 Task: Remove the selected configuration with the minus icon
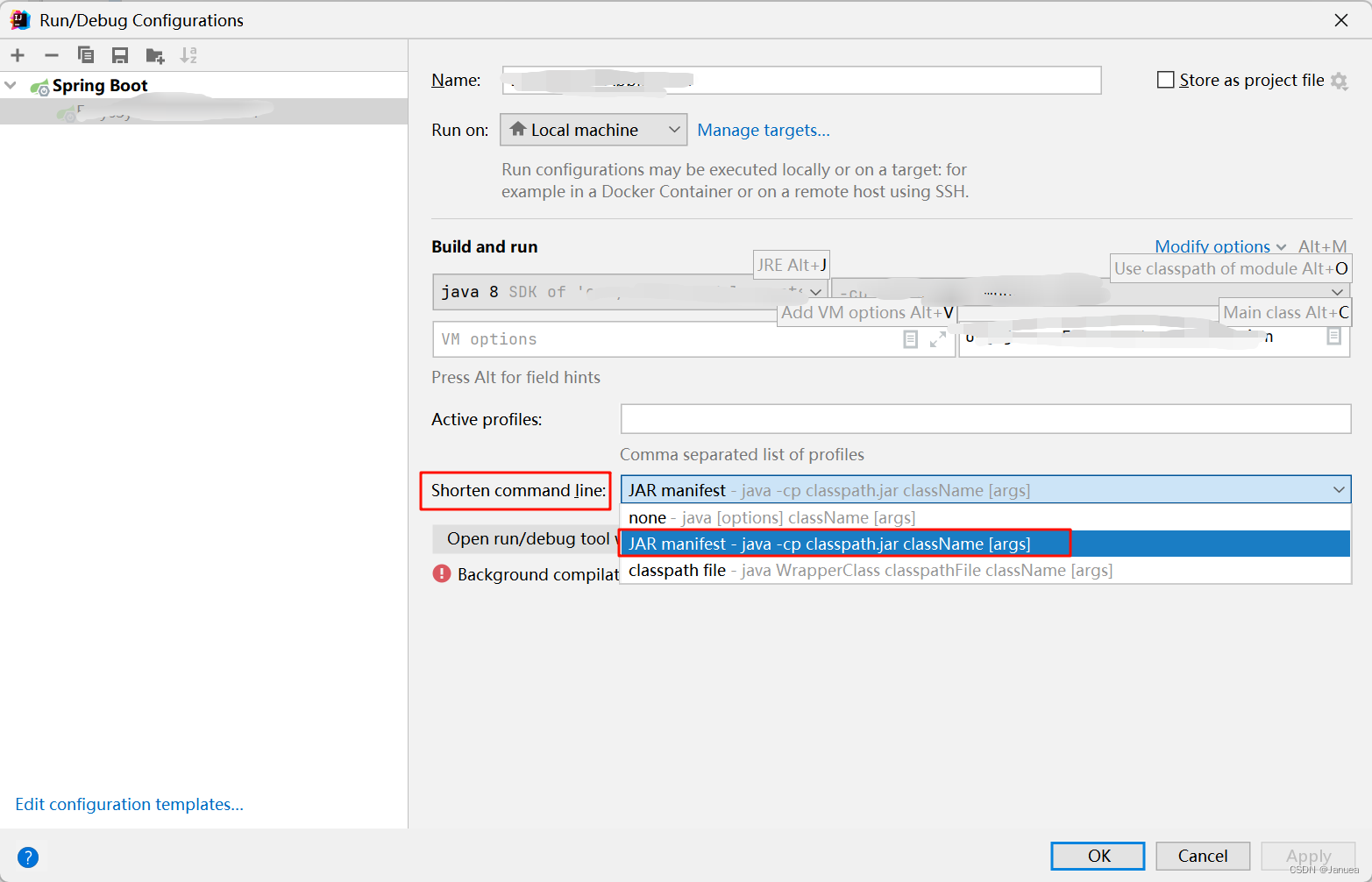[52, 55]
